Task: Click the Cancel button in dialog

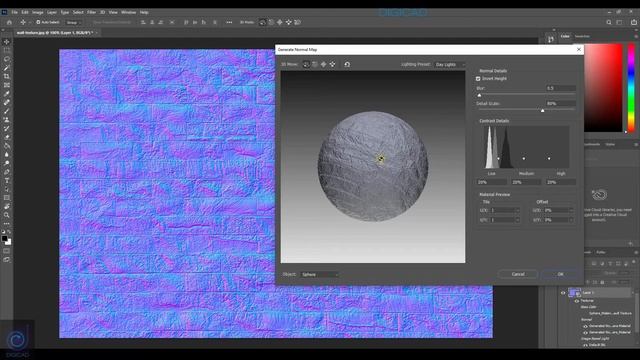Action: tap(518, 274)
